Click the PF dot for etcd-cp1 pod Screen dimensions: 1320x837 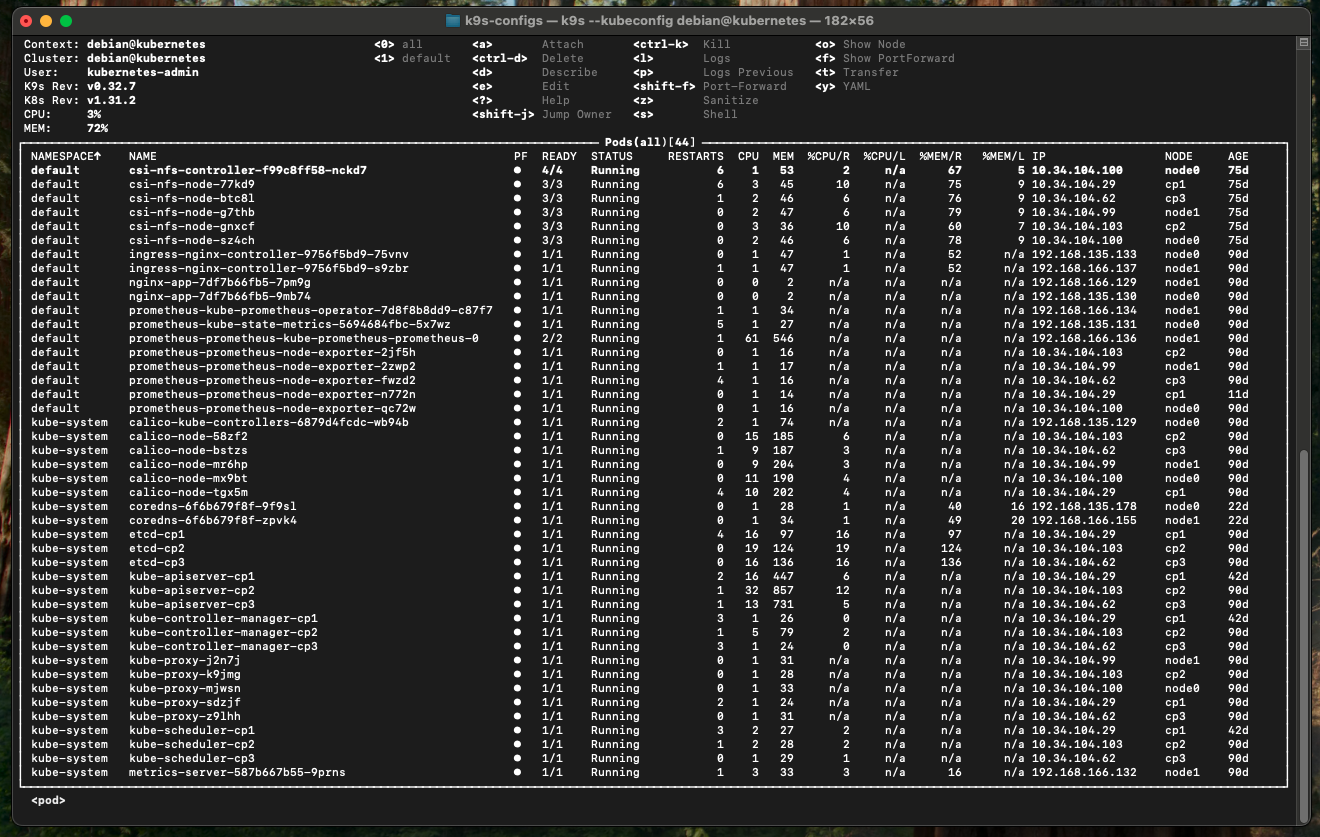pos(517,535)
